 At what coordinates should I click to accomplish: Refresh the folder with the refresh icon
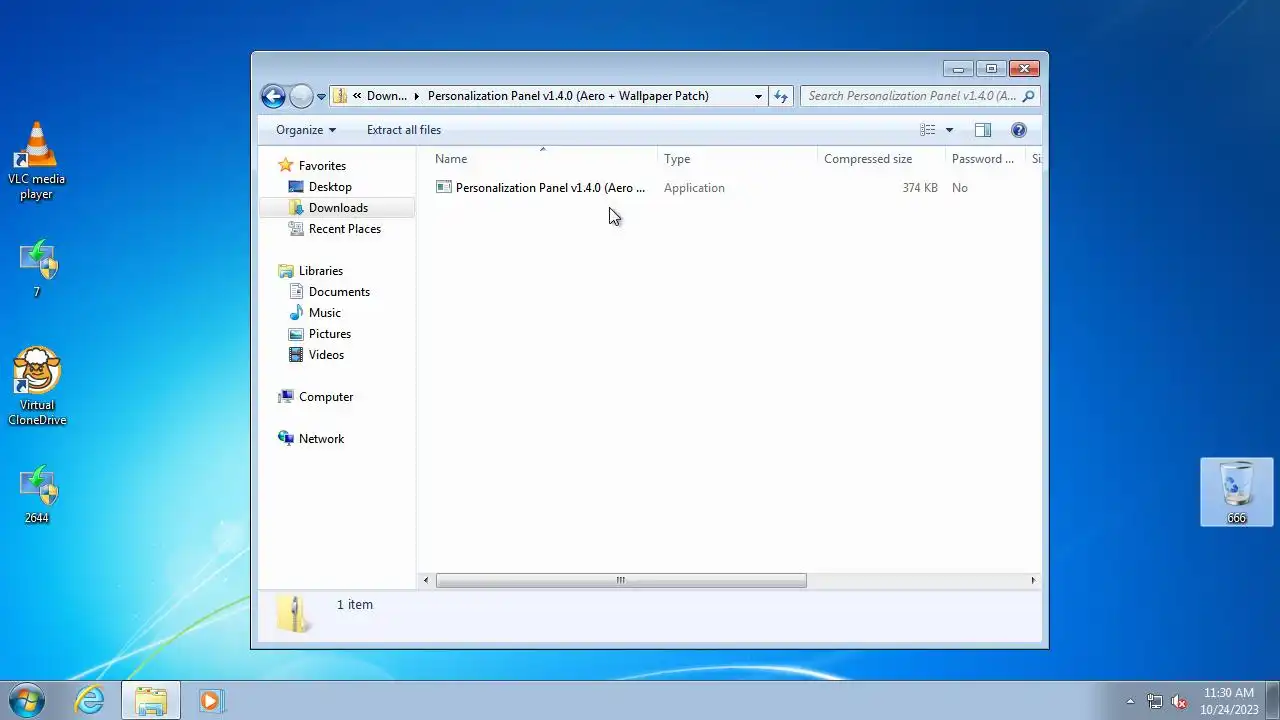pos(781,96)
